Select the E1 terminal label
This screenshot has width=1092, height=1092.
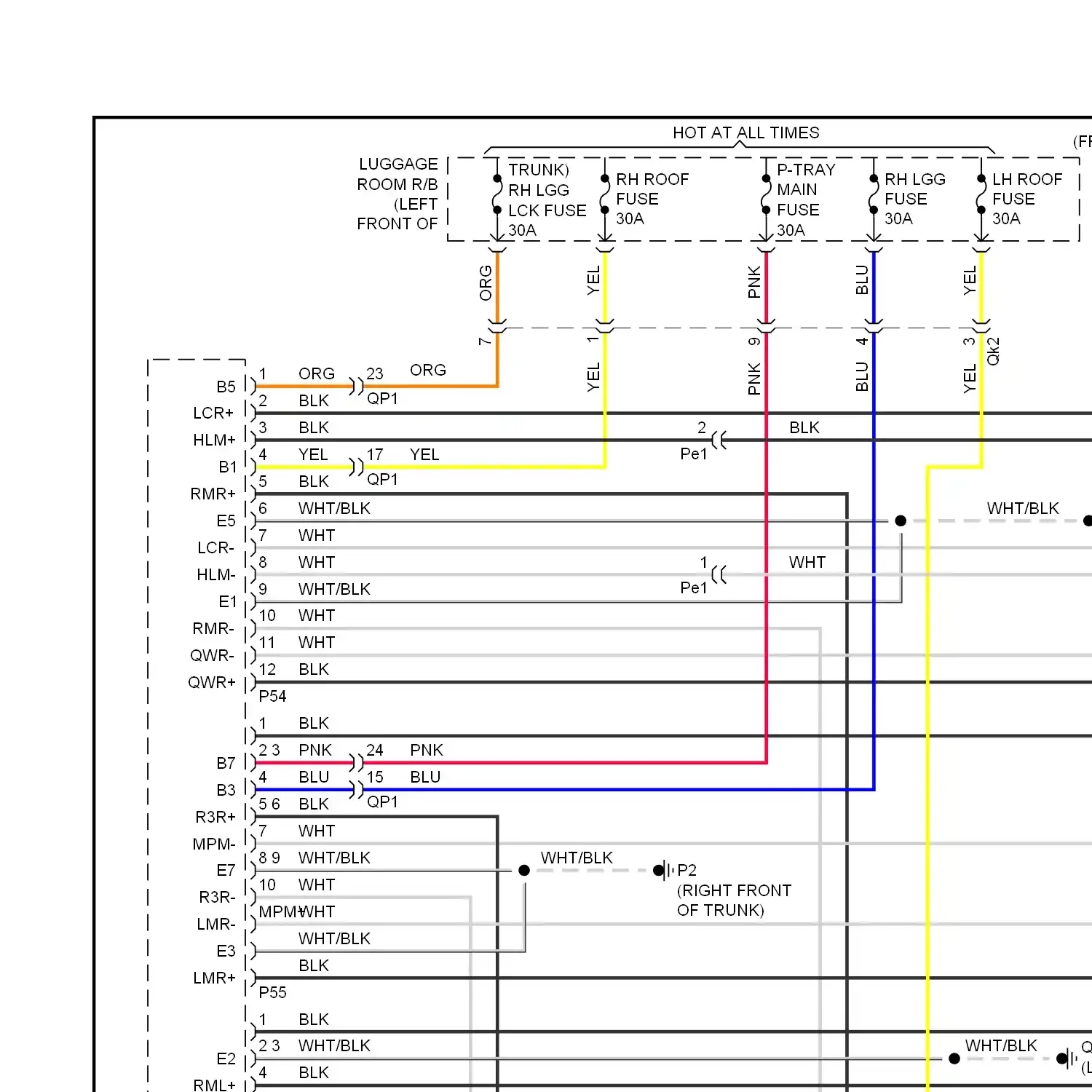(x=228, y=602)
